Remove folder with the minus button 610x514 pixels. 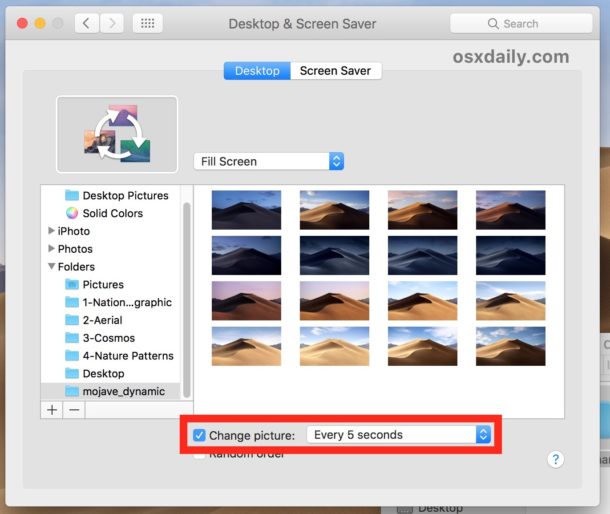click(x=74, y=410)
